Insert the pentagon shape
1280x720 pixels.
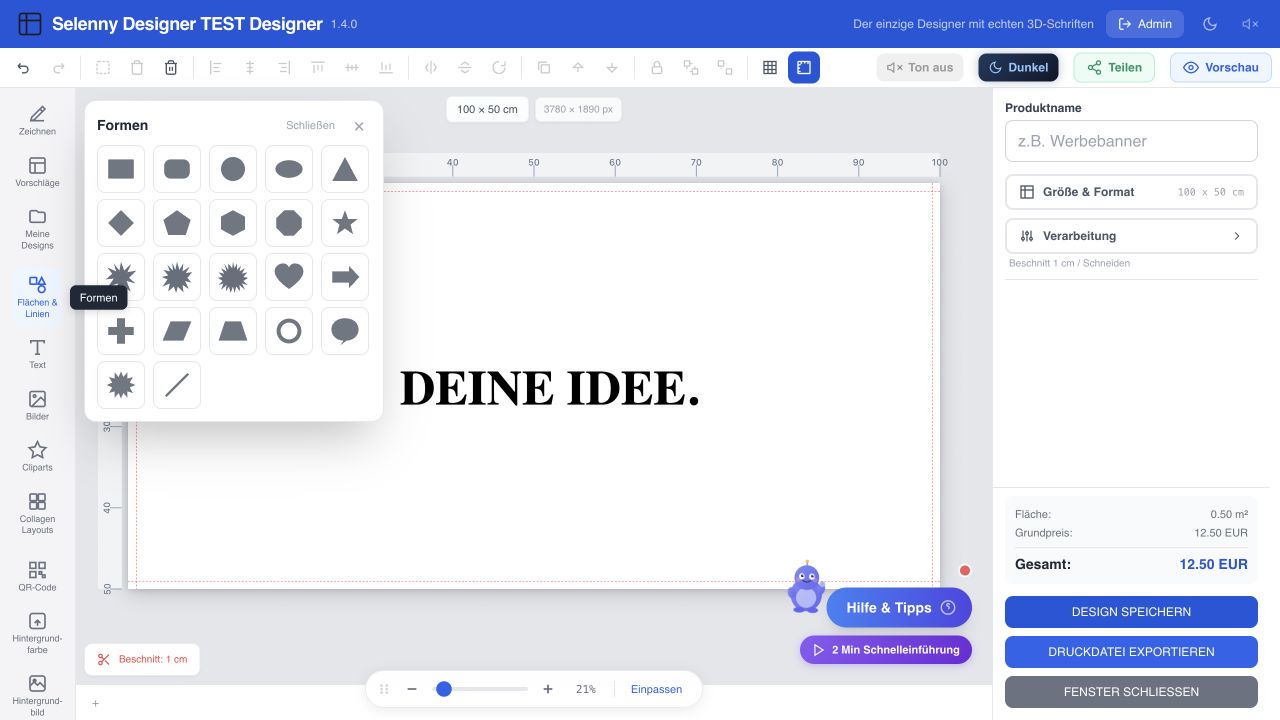click(177, 223)
